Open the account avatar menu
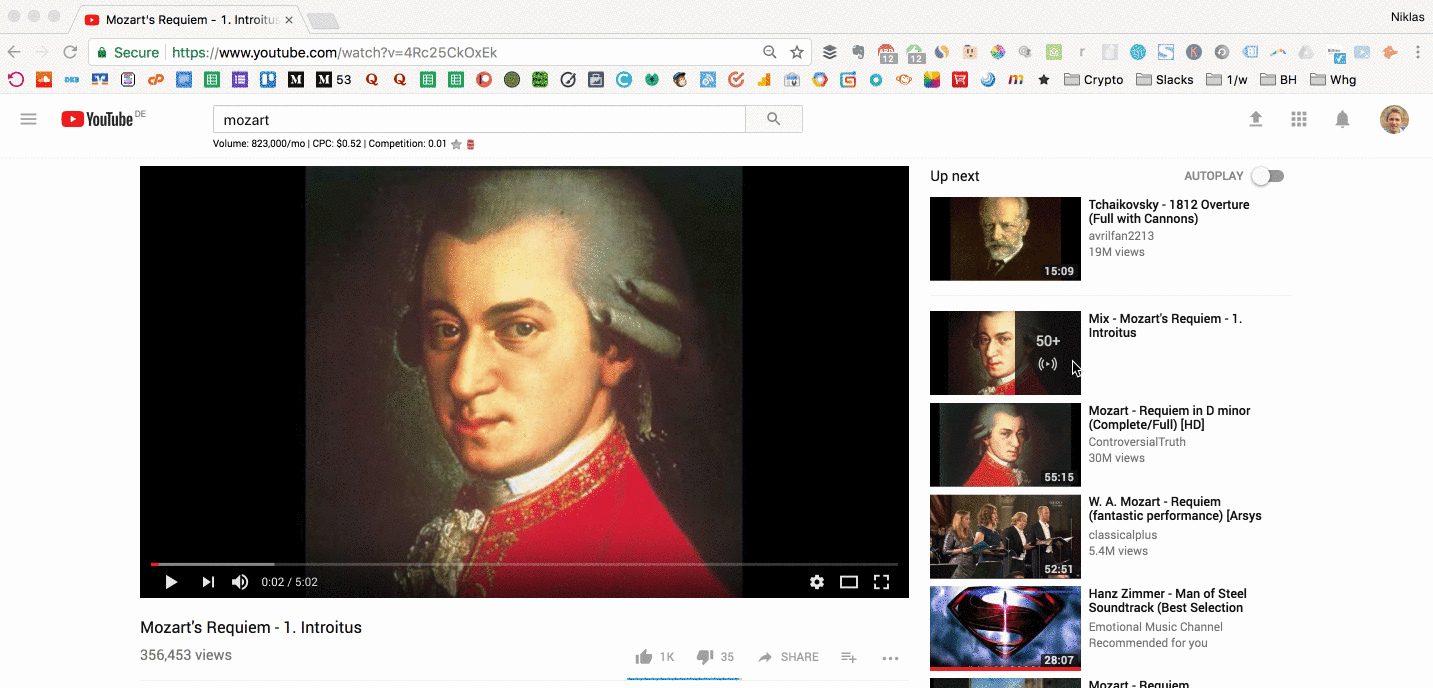The image size is (1433, 688). (1394, 119)
